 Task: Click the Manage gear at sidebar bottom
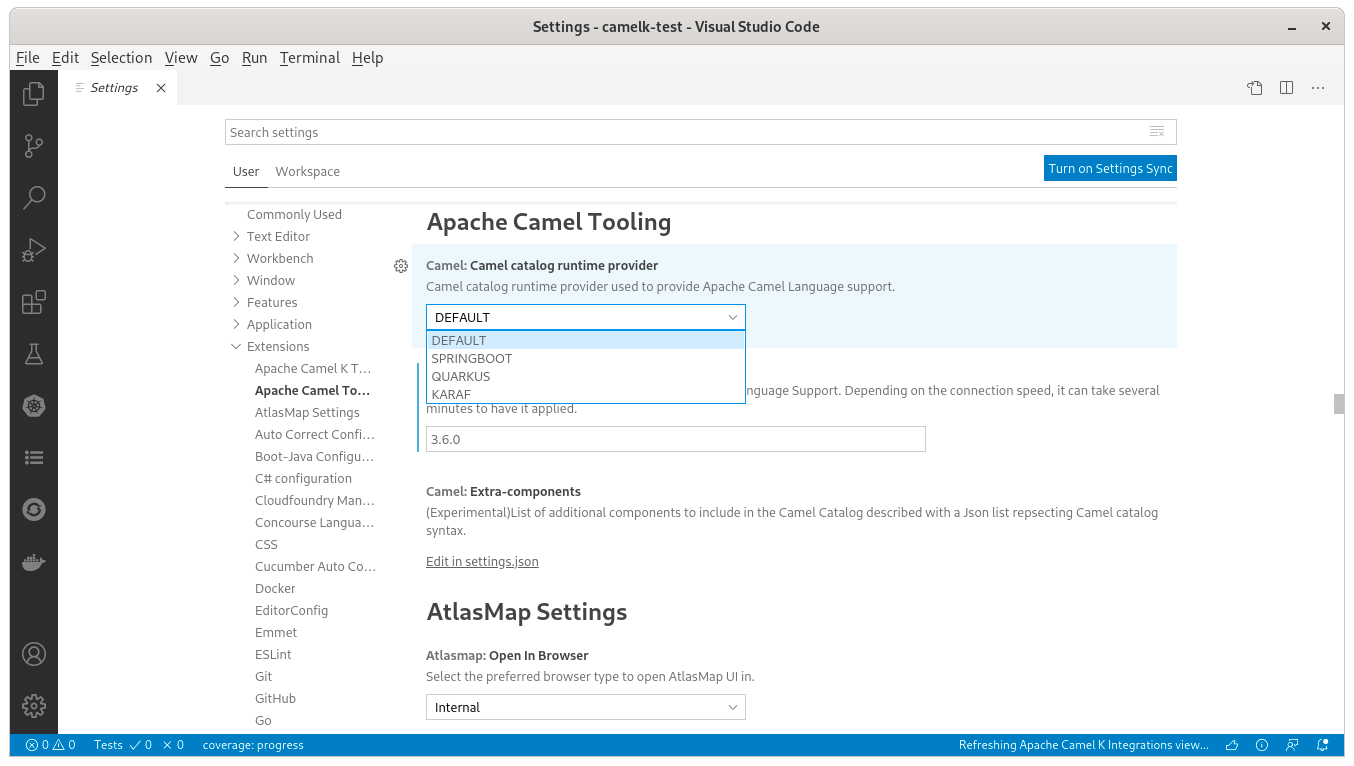(x=34, y=706)
